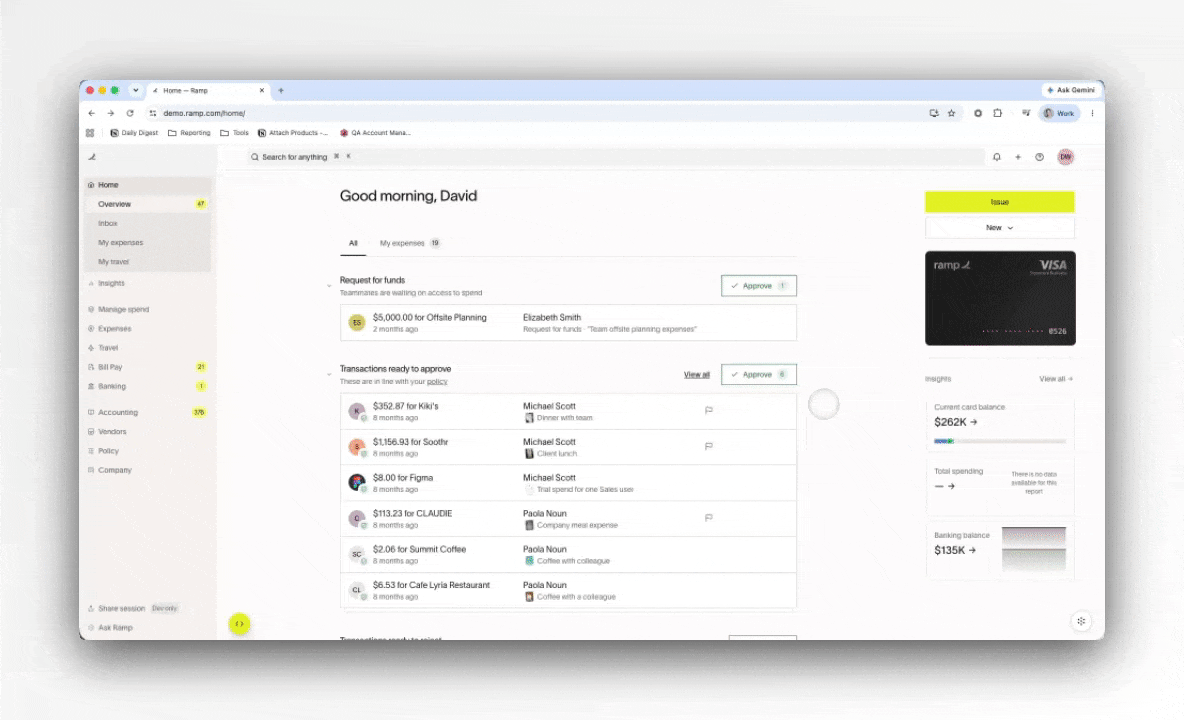
Task: Approve the Request for funds
Action: pyautogui.click(x=759, y=286)
